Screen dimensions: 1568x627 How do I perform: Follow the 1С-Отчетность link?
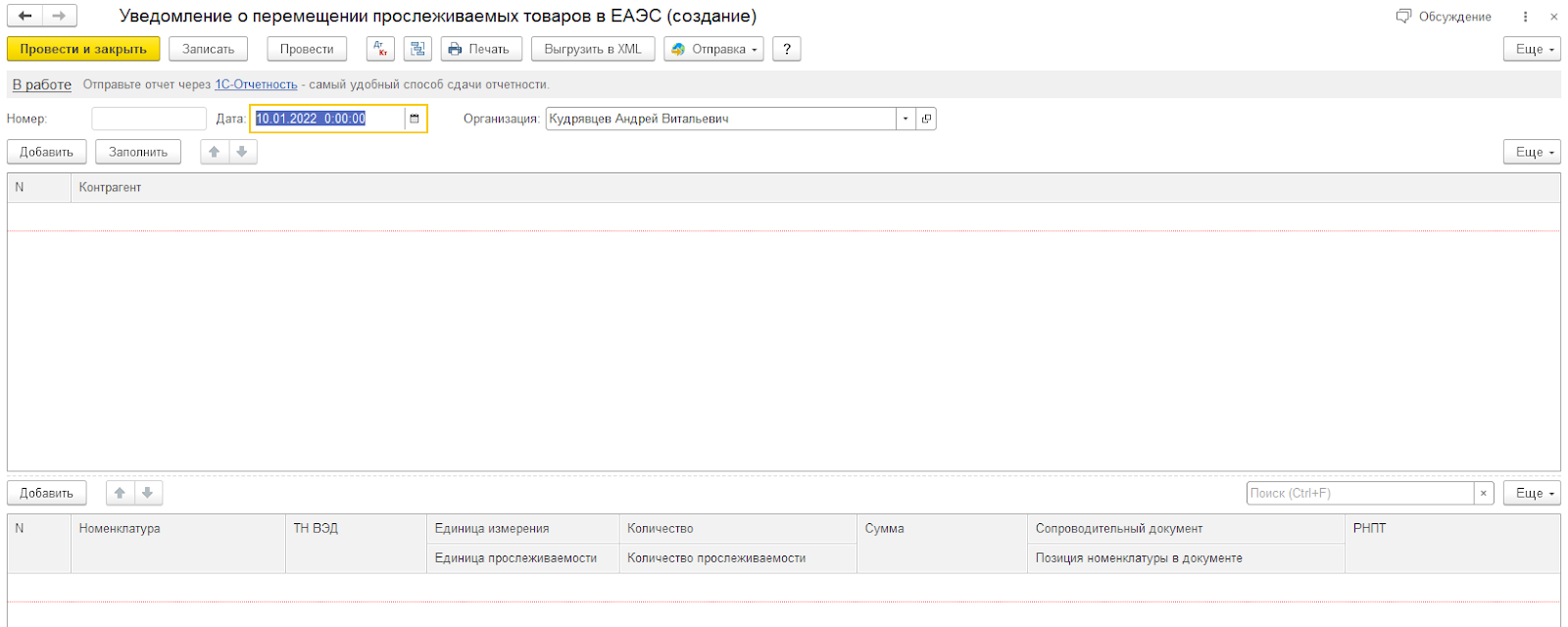pos(256,84)
